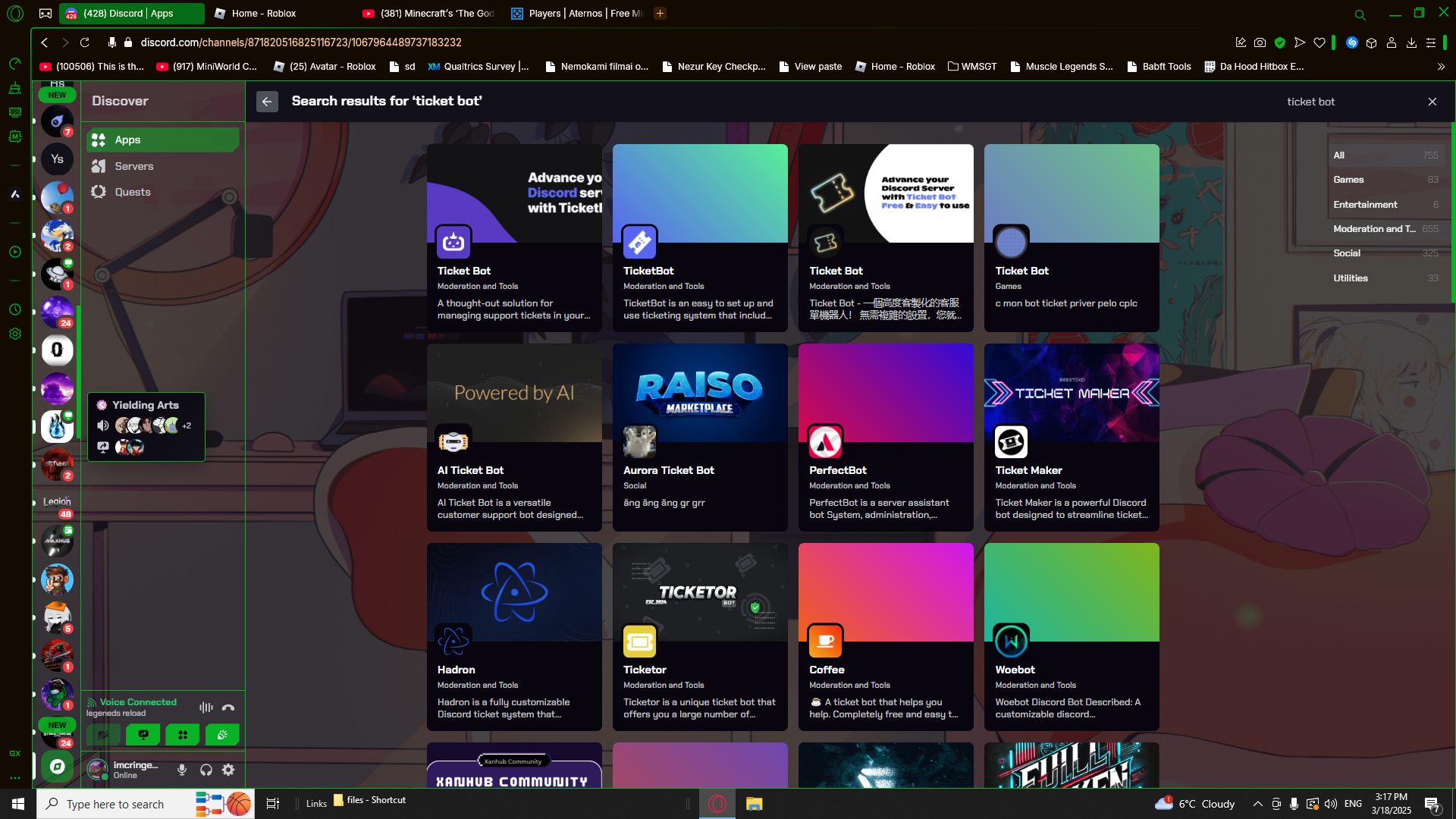Clear the ticket bot search
Screen dimensions: 1456x819
(x=1432, y=102)
